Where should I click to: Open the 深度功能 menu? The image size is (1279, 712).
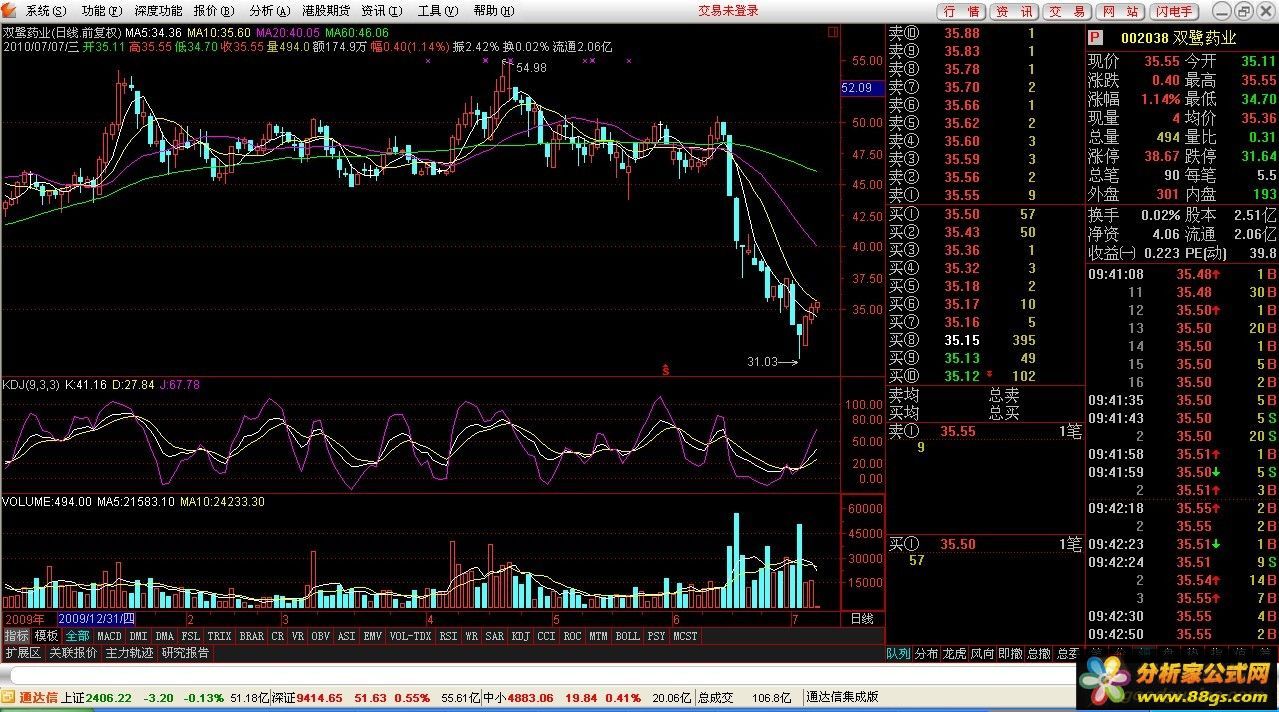pos(158,11)
